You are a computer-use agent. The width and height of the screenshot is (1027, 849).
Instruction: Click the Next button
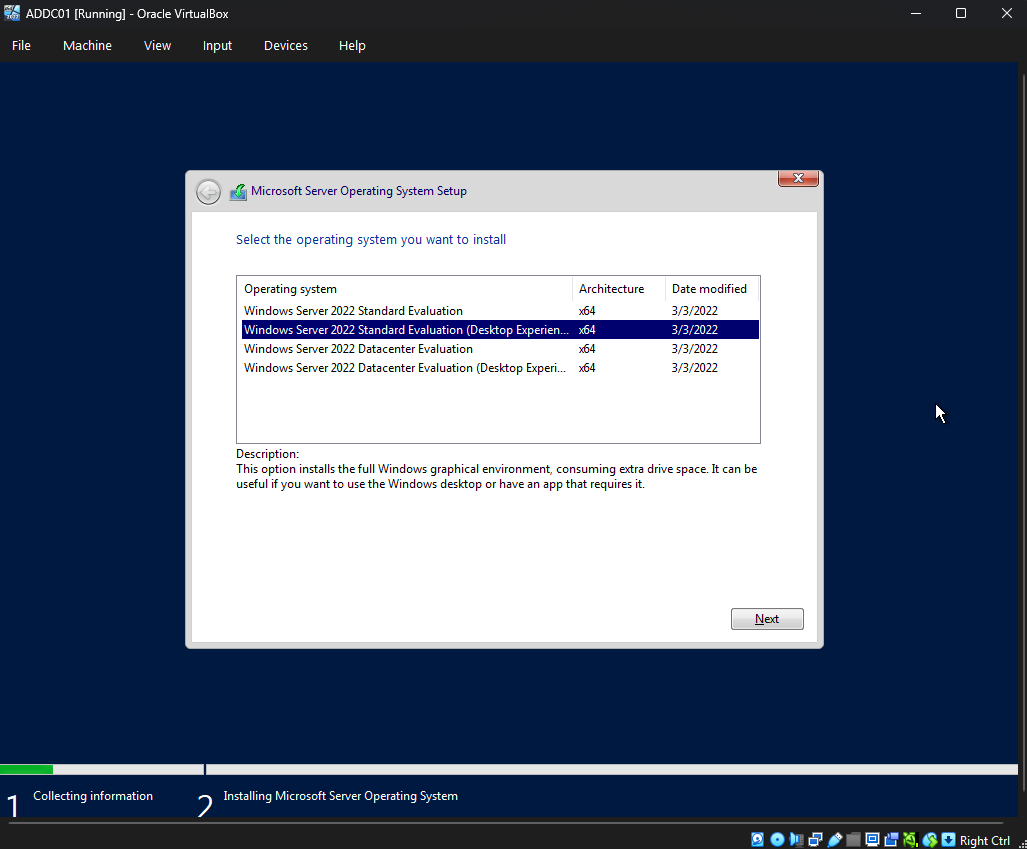(766, 618)
